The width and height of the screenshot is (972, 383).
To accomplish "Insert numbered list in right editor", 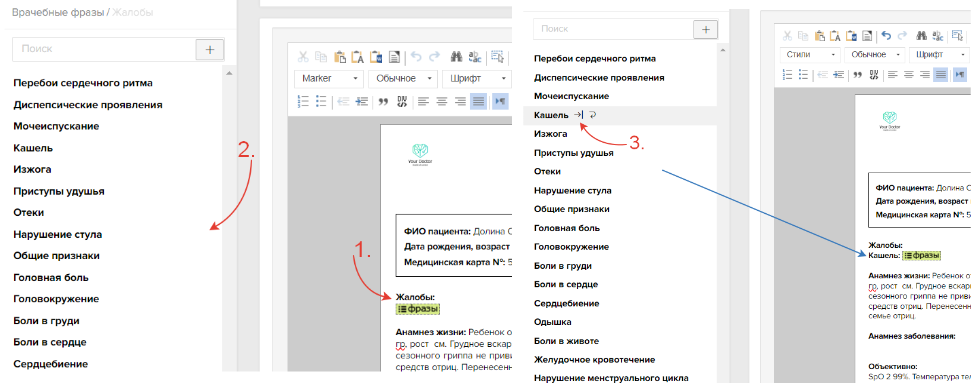I will click(788, 74).
